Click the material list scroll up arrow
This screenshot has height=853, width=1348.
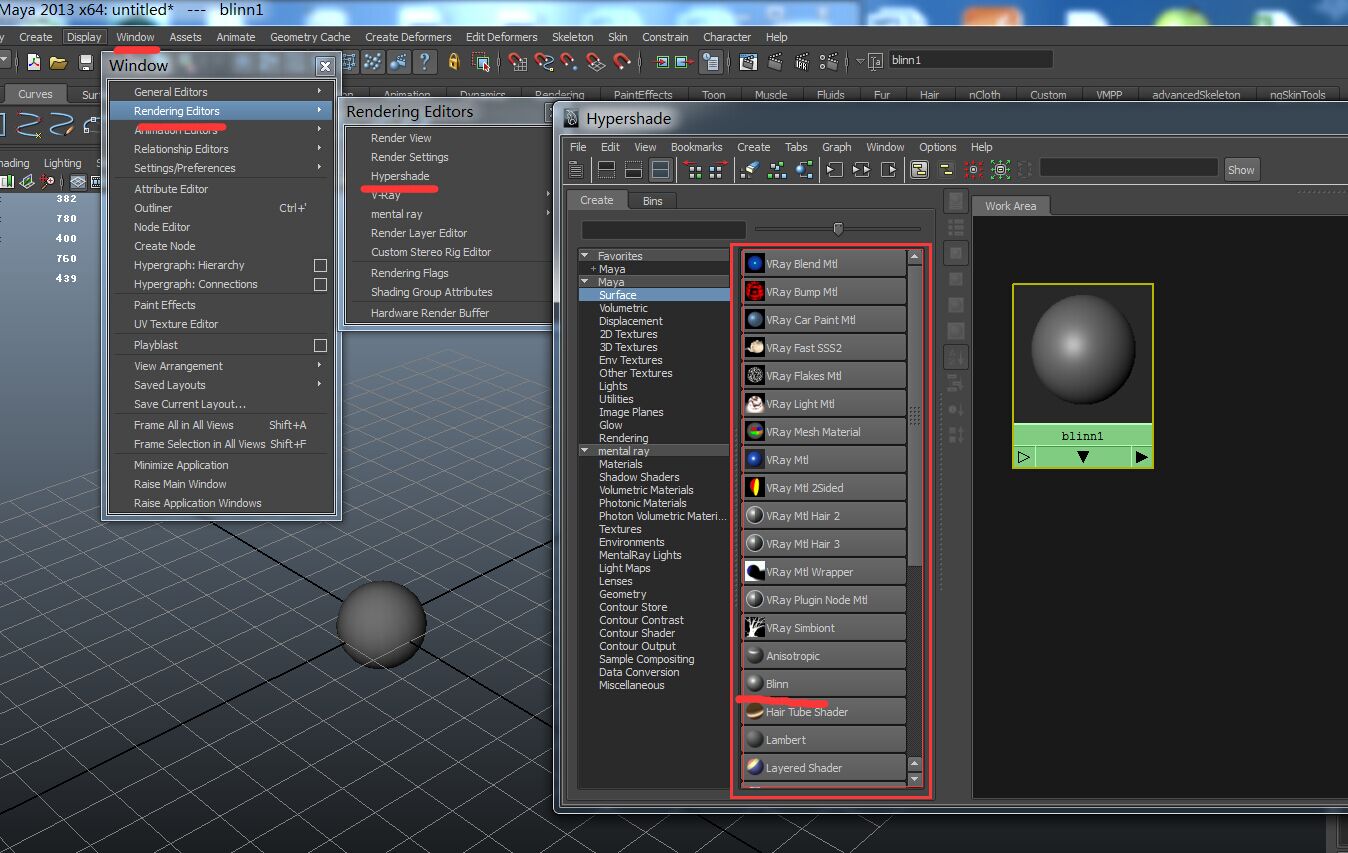pyautogui.click(x=915, y=258)
